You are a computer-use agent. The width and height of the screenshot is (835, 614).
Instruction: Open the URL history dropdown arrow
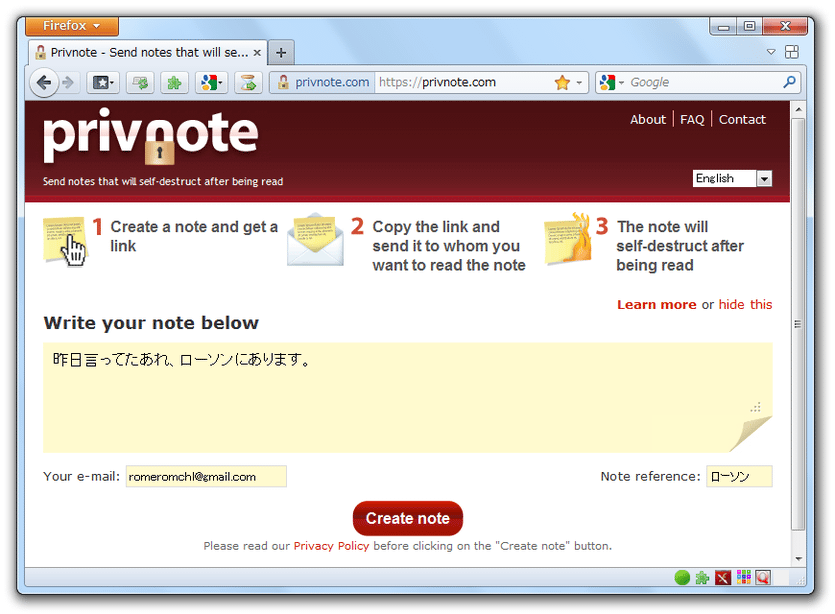click(579, 83)
